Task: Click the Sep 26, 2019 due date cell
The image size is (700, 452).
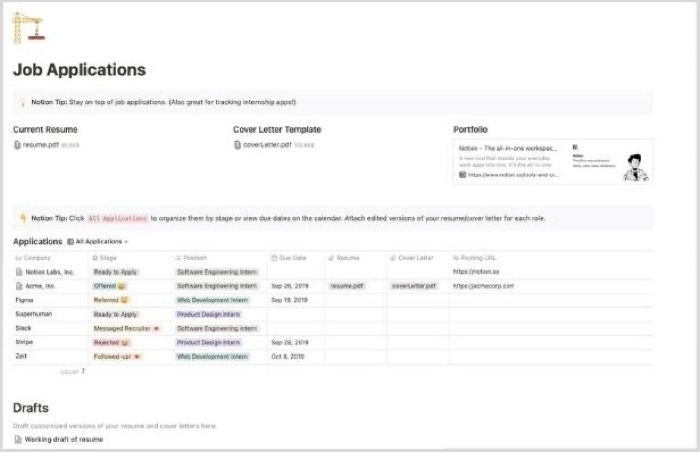Action: click(x=296, y=286)
